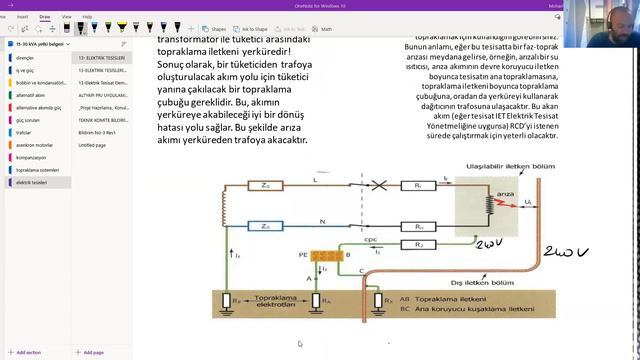640x360 pixels.
Task: Add a new pen with plus icon
Action: coord(191,29)
